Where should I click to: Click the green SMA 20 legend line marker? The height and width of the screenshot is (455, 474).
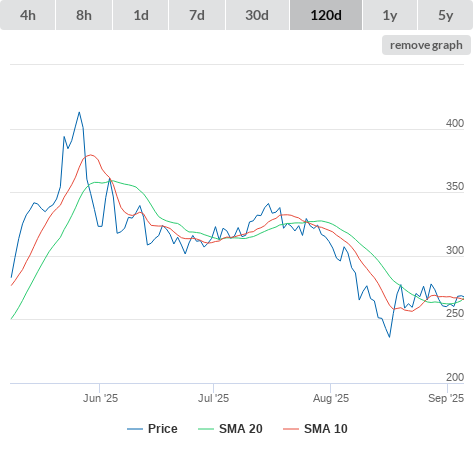point(206,429)
